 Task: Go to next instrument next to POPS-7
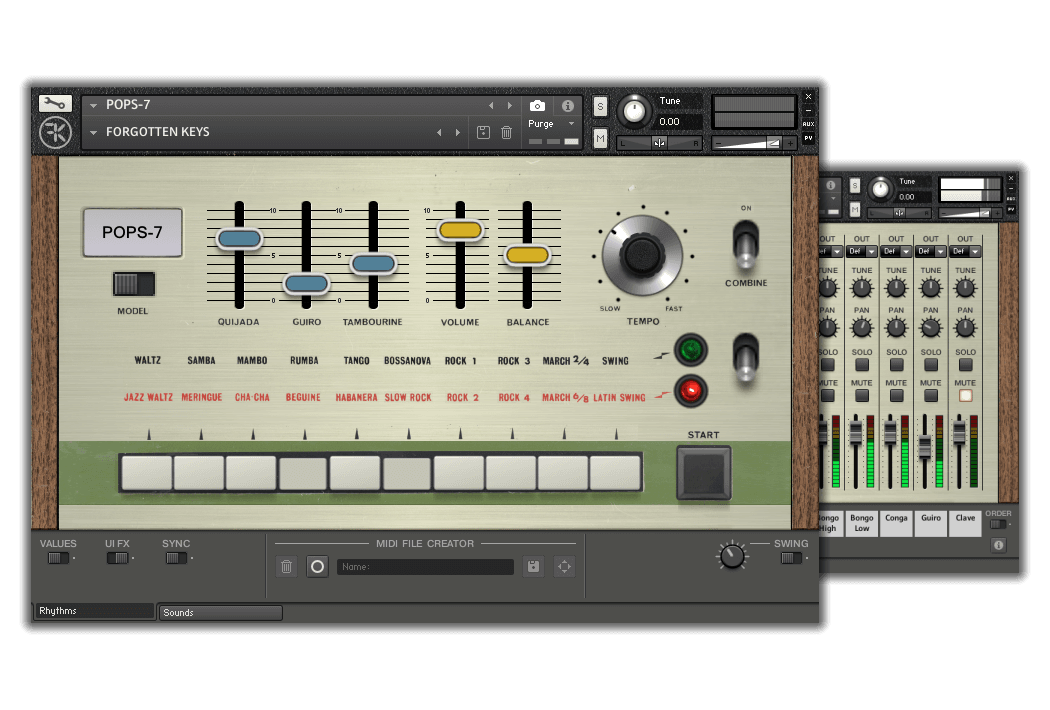click(x=510, y=106)
